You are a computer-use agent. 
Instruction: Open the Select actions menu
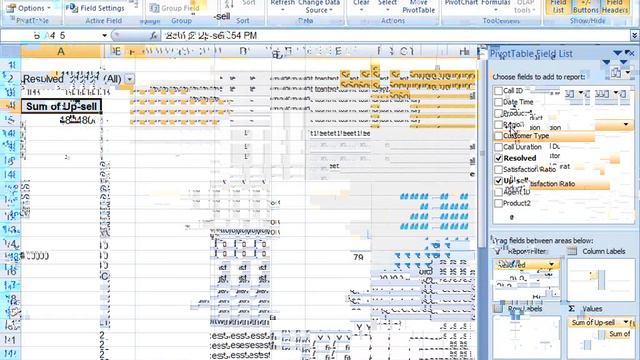tap(387, 5)
